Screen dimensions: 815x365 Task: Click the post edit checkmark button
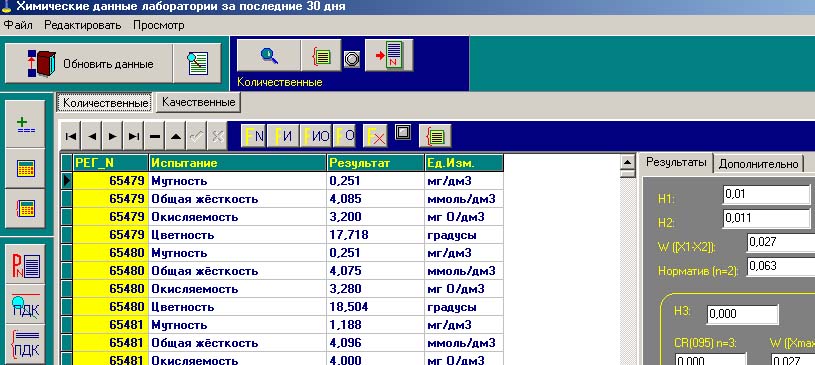[x=196, y=136]
